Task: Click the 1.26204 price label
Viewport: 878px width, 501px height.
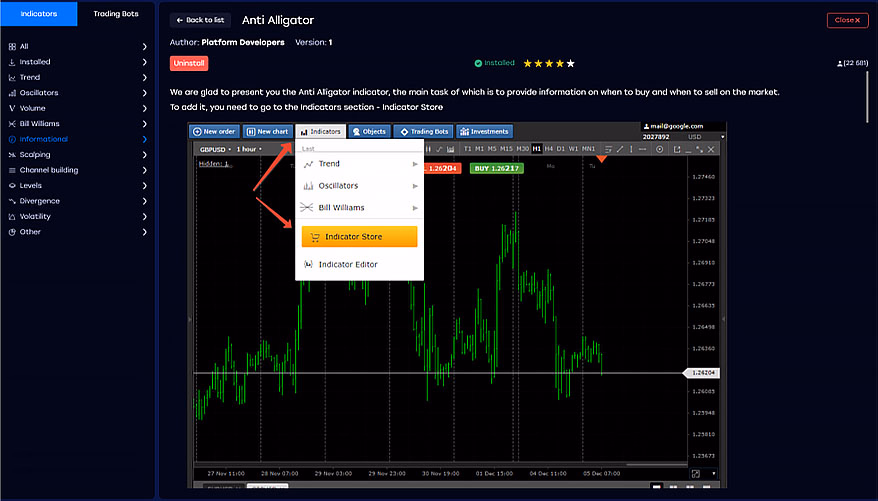Action: point(703,373)
